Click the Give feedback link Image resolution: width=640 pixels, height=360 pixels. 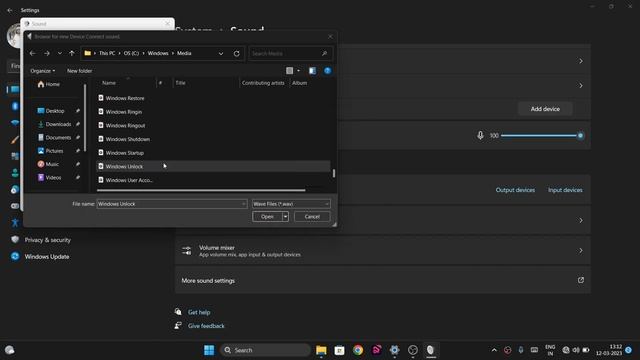pyautogui.click(x=206, y=326)
